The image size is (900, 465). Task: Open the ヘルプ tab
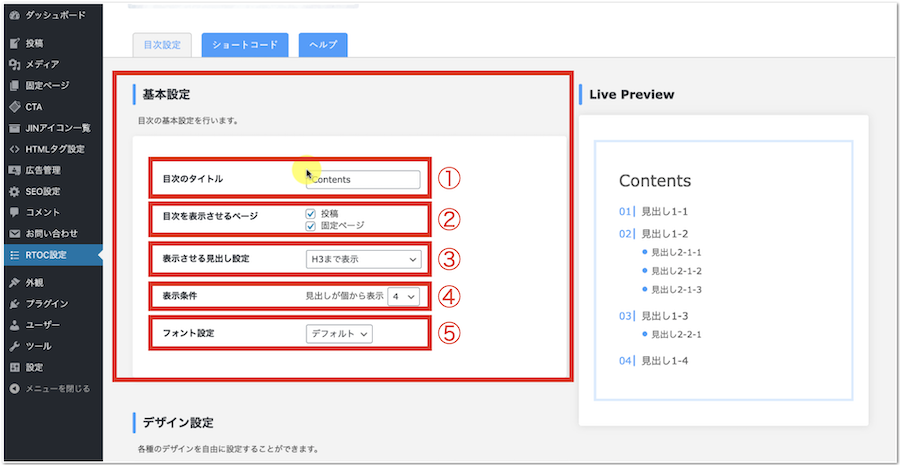click(x=322, y=45)
